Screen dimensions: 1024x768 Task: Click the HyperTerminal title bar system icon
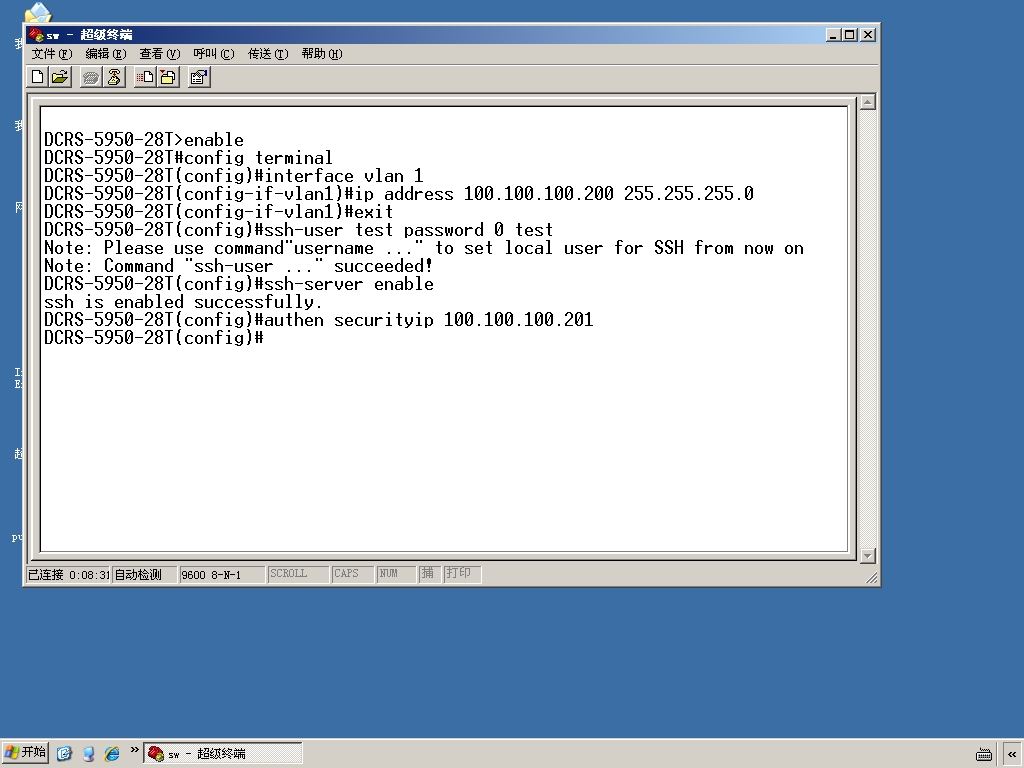point(35,35)
